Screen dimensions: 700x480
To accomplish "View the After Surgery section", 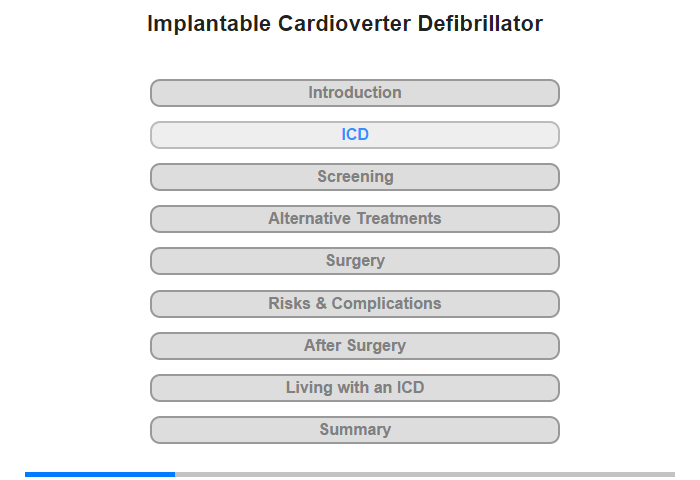I will point(355,346).
